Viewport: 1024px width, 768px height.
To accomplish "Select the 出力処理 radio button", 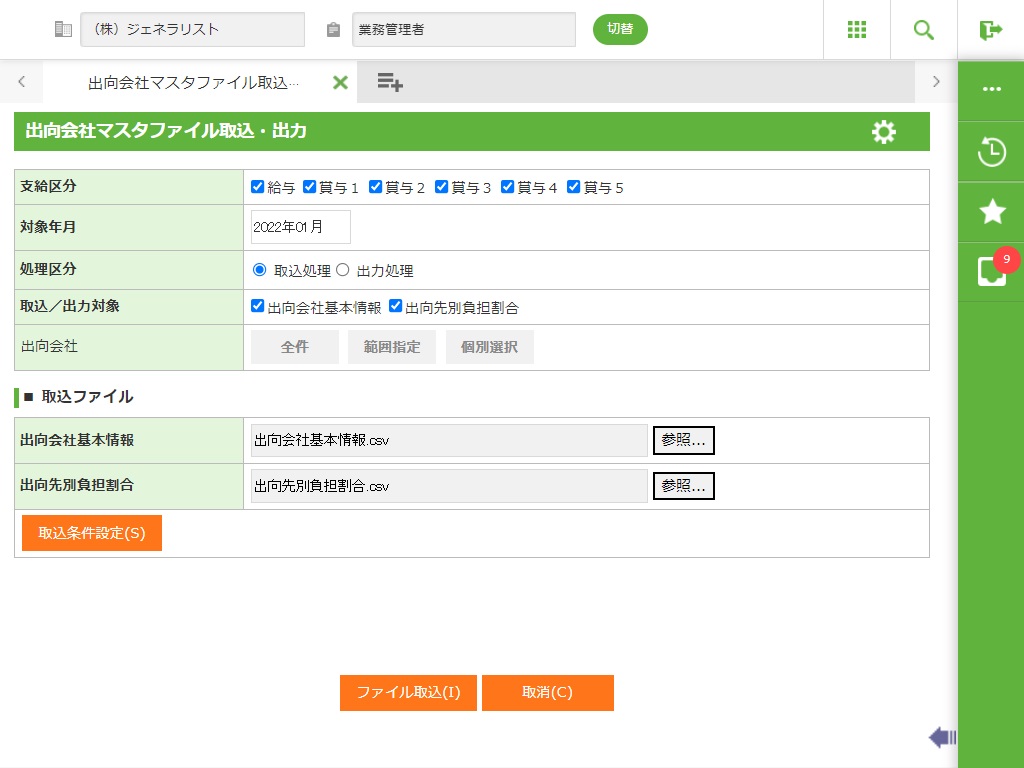I will [342, 270].
